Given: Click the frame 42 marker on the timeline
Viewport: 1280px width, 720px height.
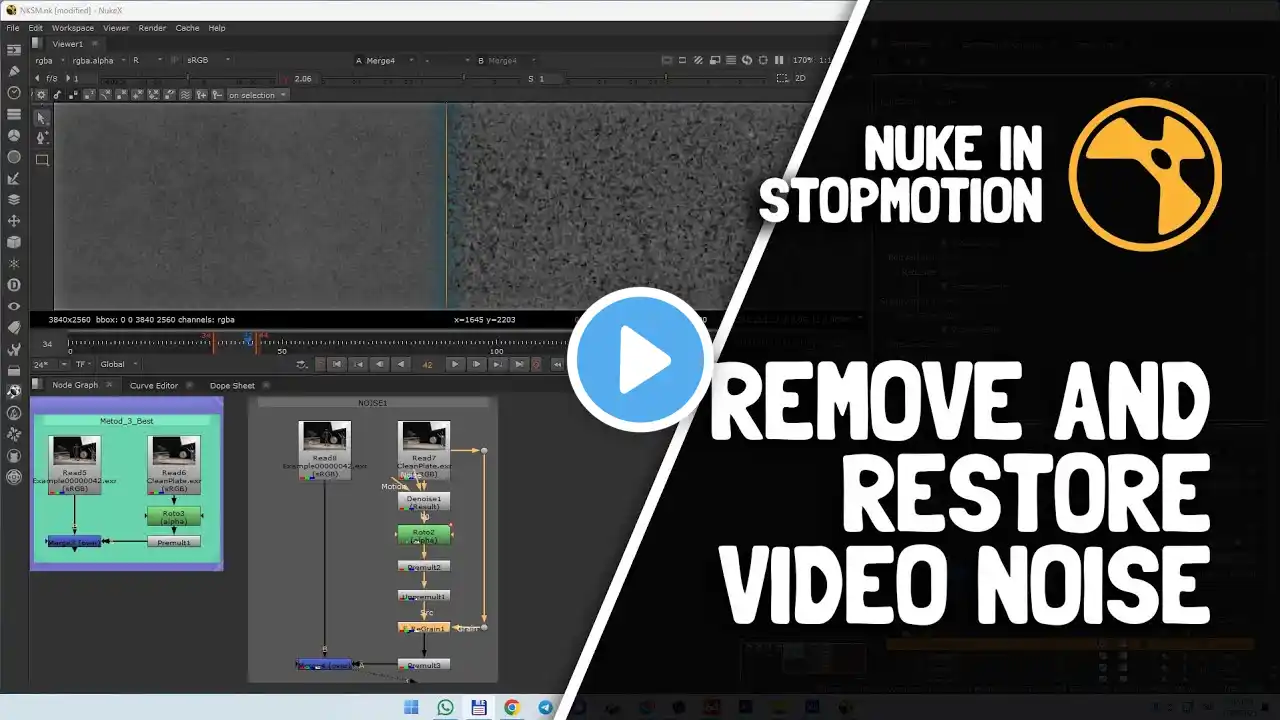Looking at the screenshot, I should pyautogui.click(x=248, y=340).
